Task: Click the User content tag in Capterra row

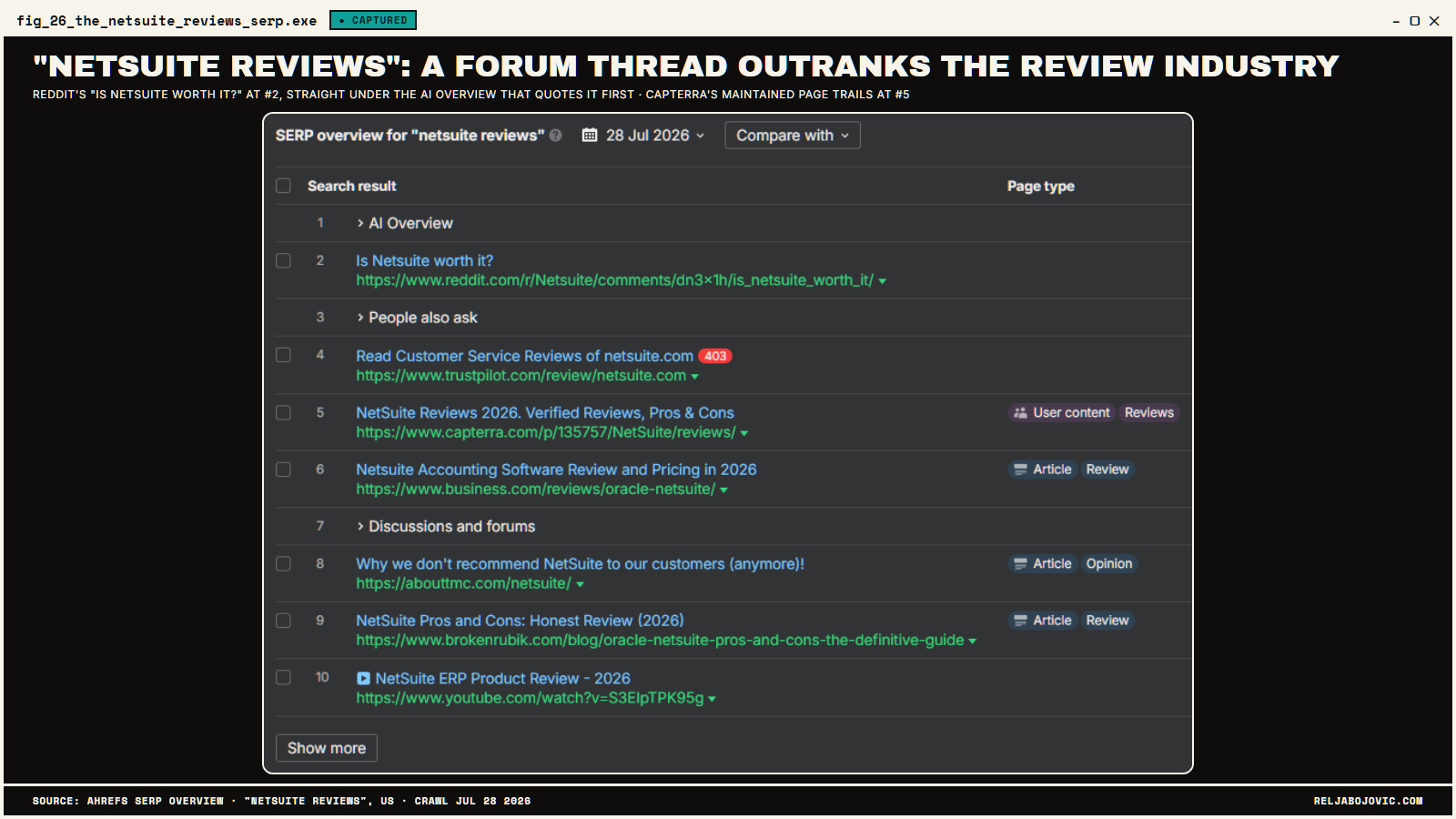Action: [1061, 413]
